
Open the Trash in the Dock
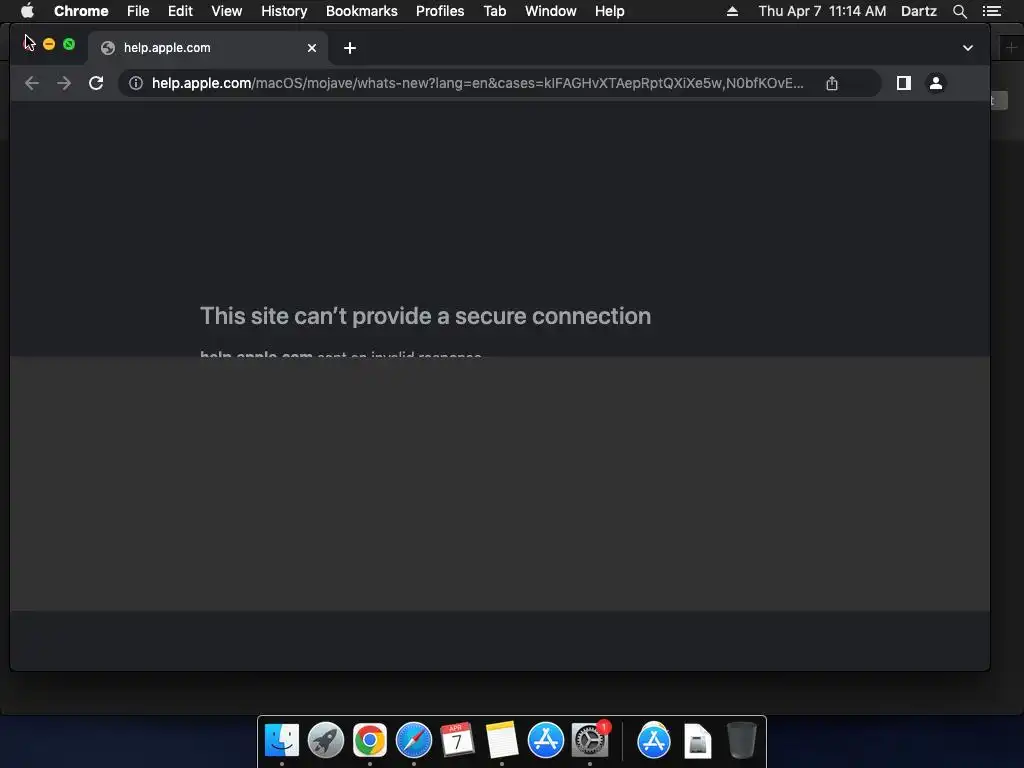coord(741,740)
